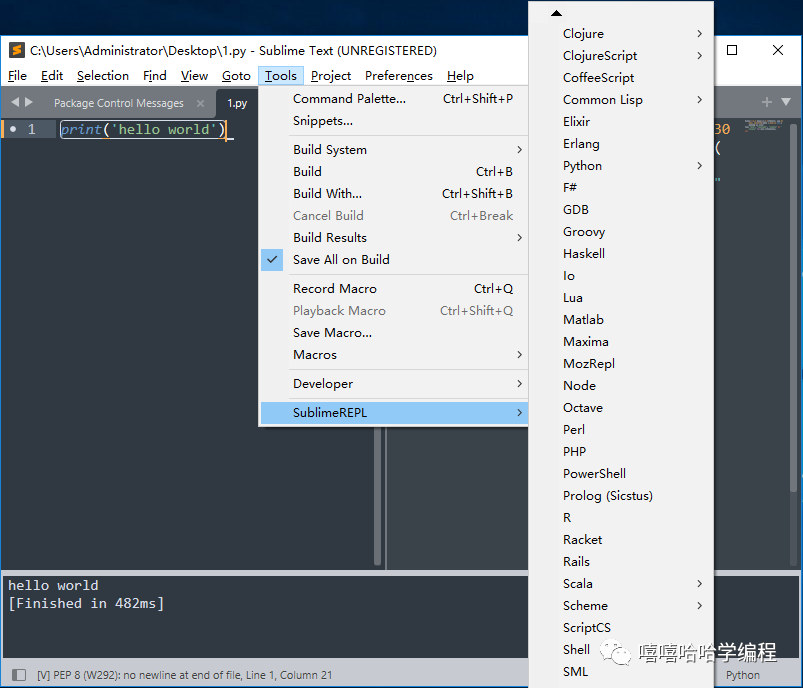Open SublimeREPL submenu

(x=394, y=413)
